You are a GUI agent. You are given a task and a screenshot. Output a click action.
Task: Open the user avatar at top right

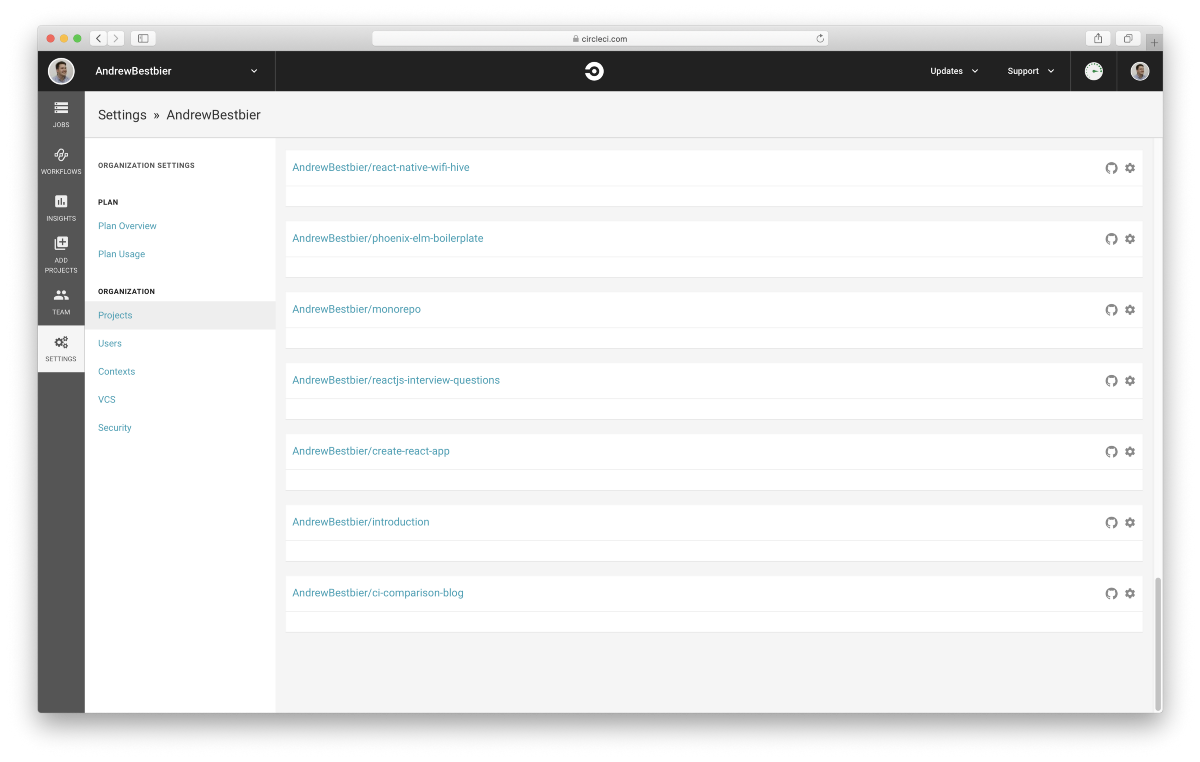[1140, 71]
